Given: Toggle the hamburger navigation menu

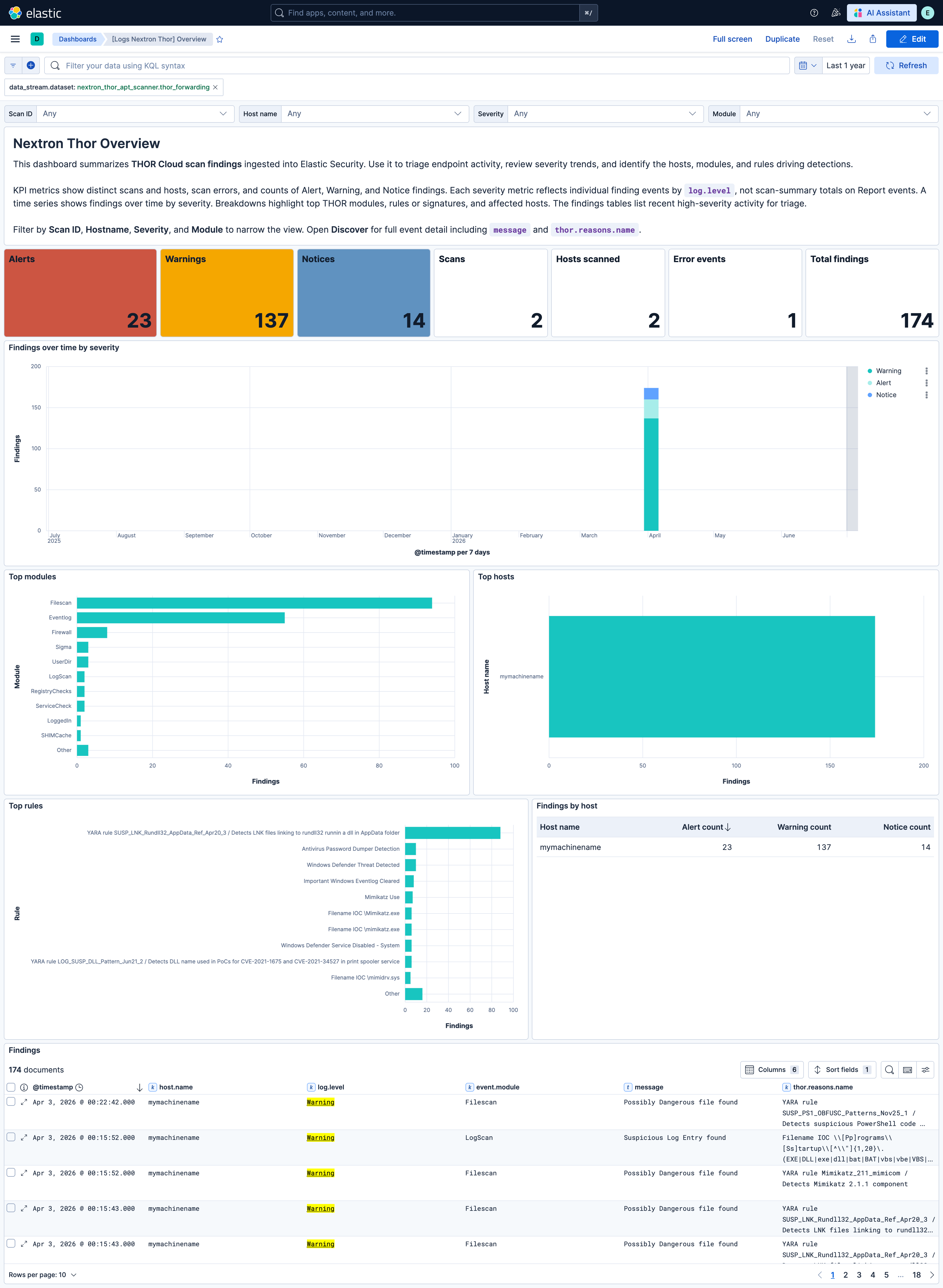Looking at the screenshot, I should pyautogui.click(x=15, y=39).
